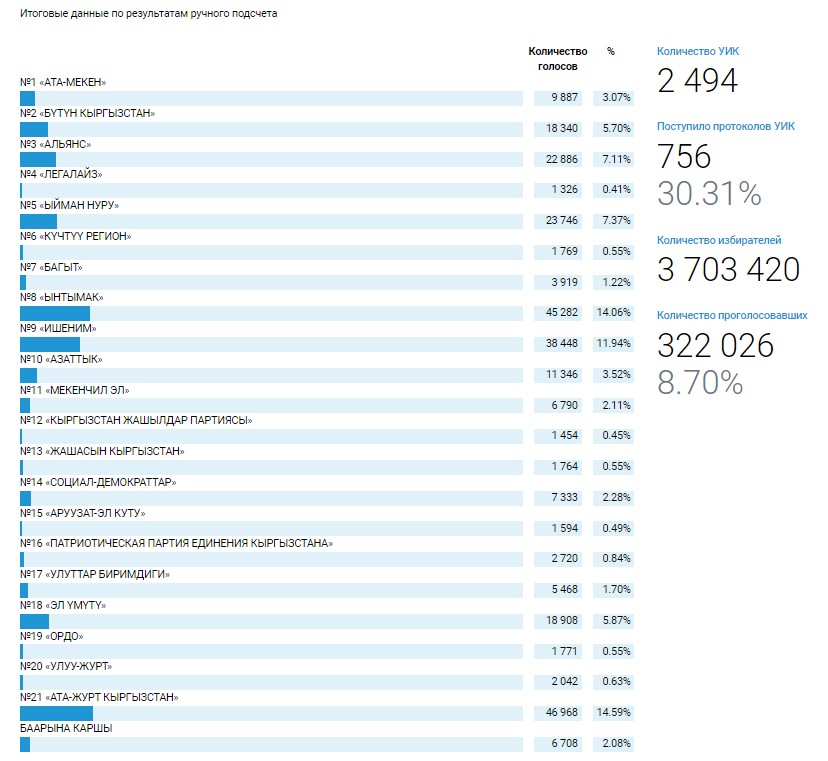828x761 pixels.
Task: Select the results bar for №5 «ЫЙМАН НУРУ»
Action: tap(39, 221)
